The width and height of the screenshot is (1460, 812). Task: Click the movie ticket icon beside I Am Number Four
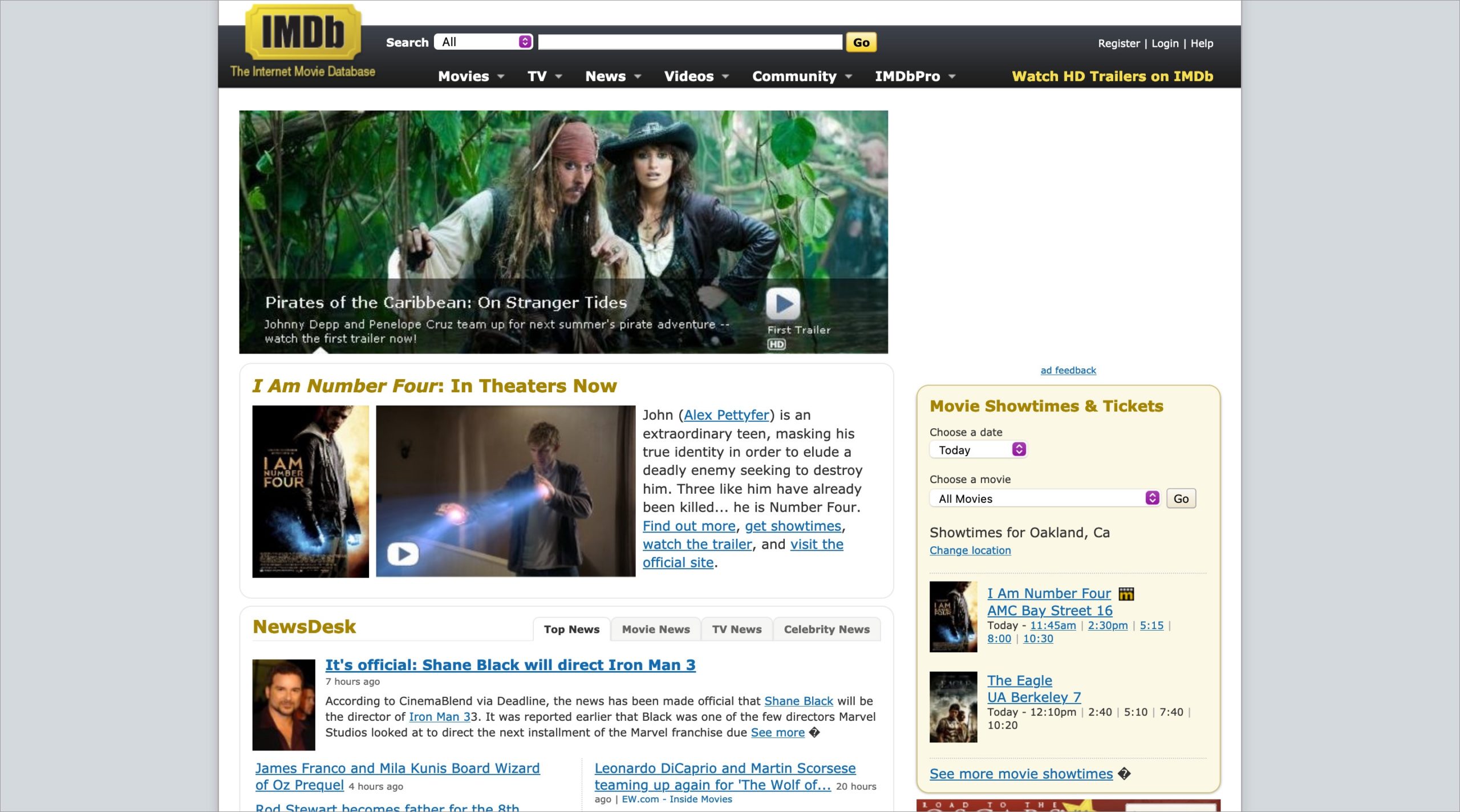click(1126, 594)
